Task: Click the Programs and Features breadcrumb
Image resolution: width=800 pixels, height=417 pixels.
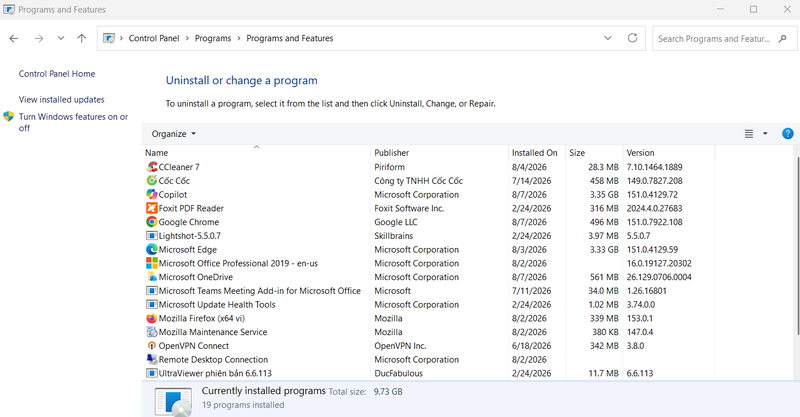Action: tap(290, 38)
